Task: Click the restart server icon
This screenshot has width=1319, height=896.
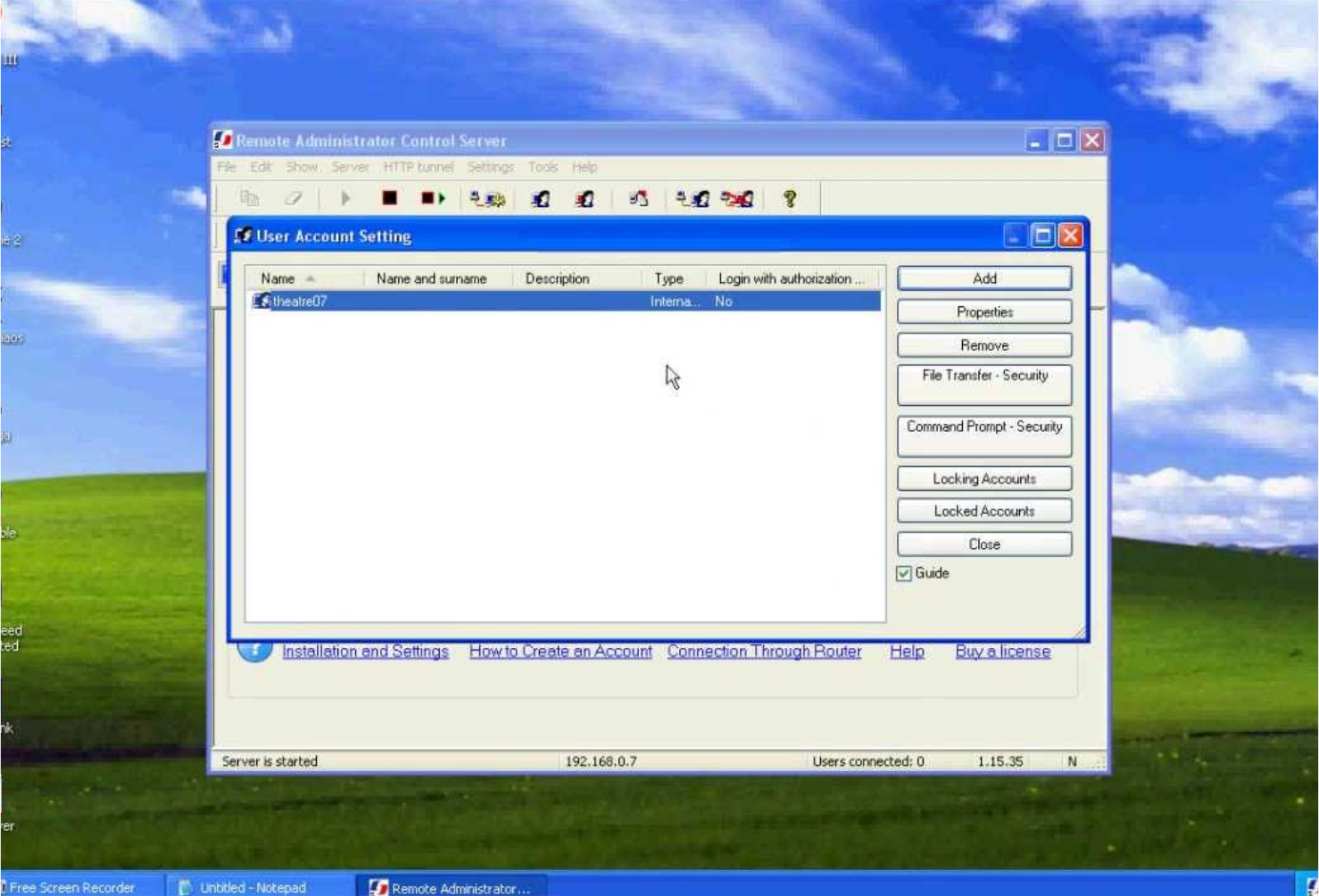Action: (433, 198)
